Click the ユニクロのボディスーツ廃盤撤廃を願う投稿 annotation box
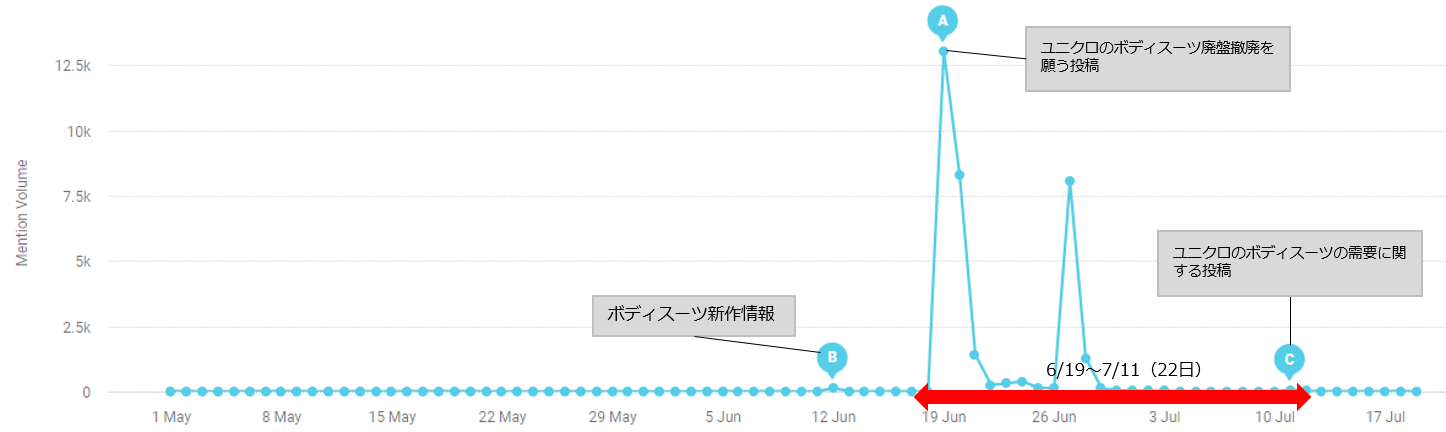The image size is (1446, 432). pyautogui.click(x=1157, y=58)
